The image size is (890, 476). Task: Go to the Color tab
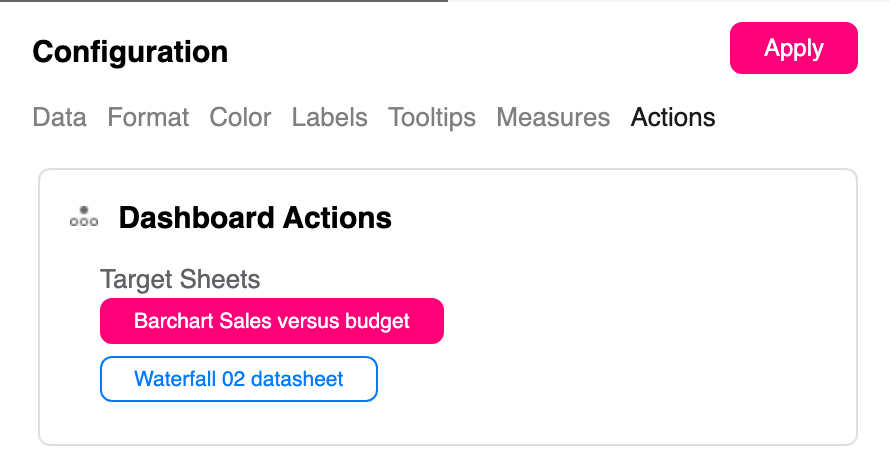click(x=240, y=118)
